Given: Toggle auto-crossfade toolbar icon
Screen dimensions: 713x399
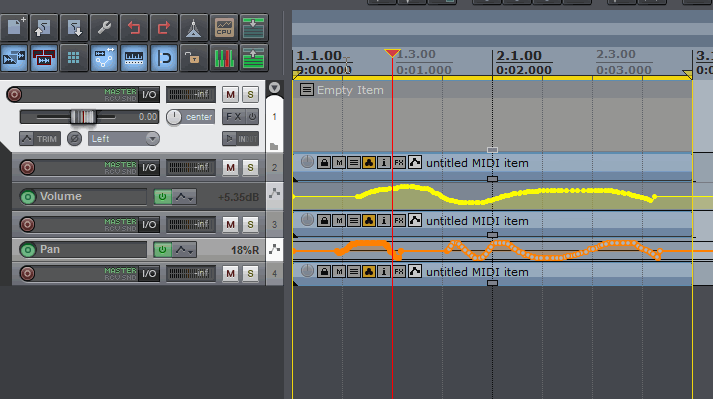Looking at the screenshot, I should click(x=15, y=58).
